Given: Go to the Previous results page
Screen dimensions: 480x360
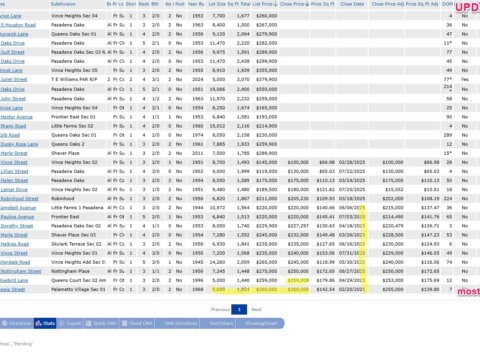Looking at the screenshot, I should (220, 310).
